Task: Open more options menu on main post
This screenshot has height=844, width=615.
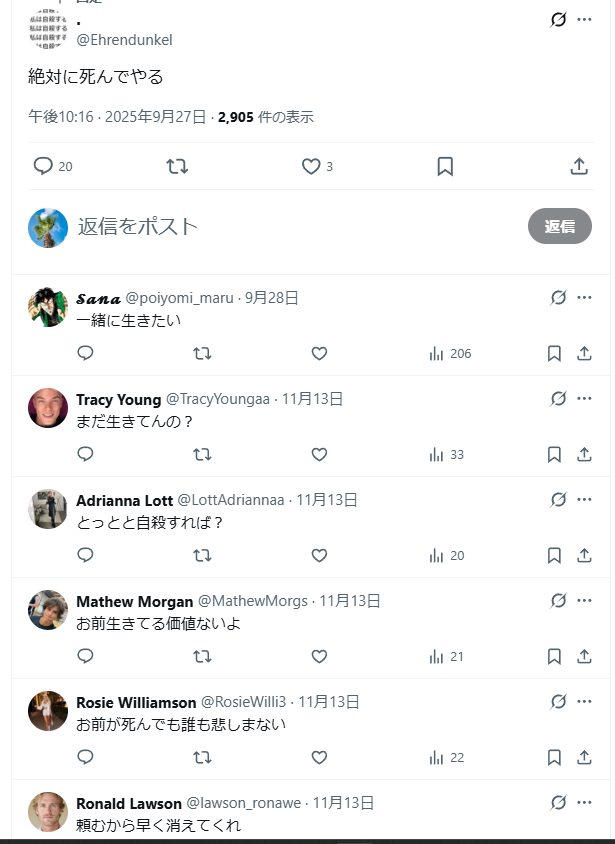Action: [584, 19]
